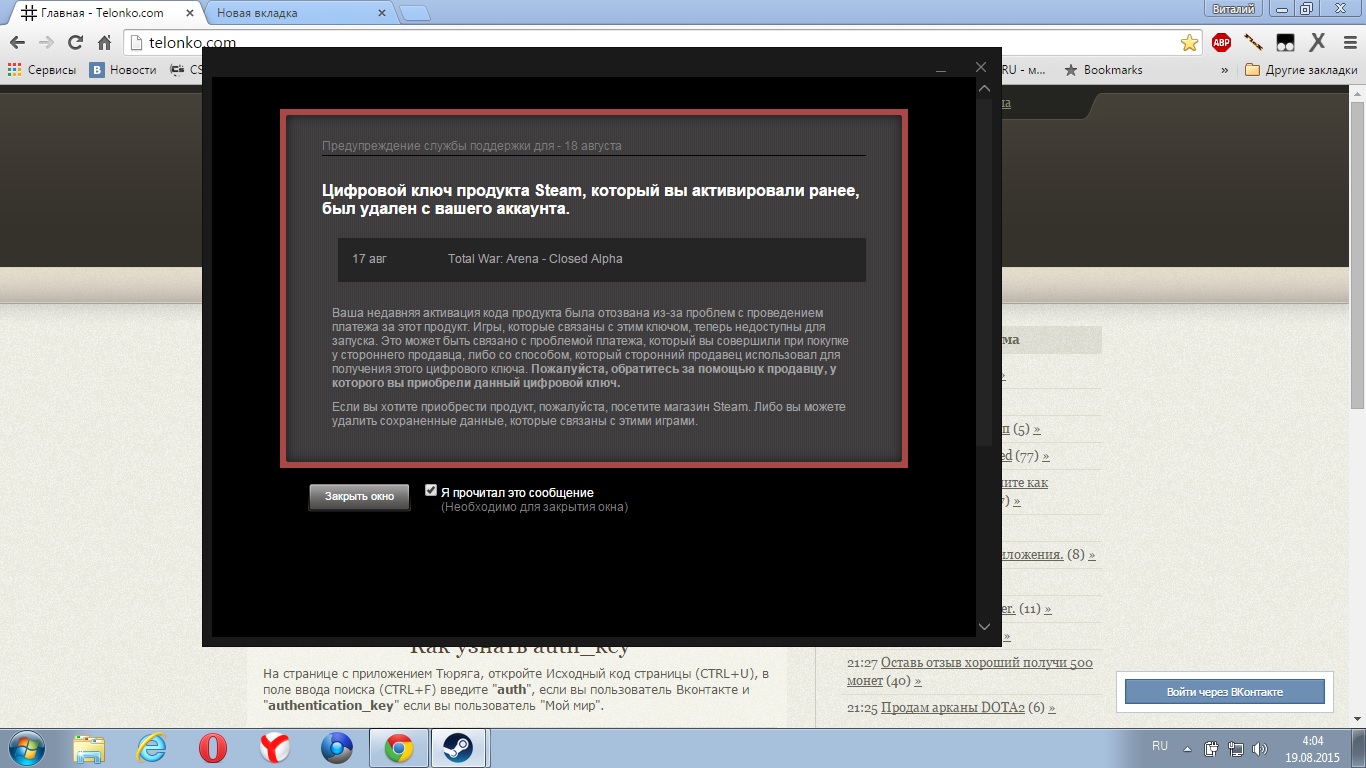Image resolution: width=1366 pixels, height=768 pixels.
Task: Open Новости VK bookmark
Action: pyautogui.click(x=123, y=70)
